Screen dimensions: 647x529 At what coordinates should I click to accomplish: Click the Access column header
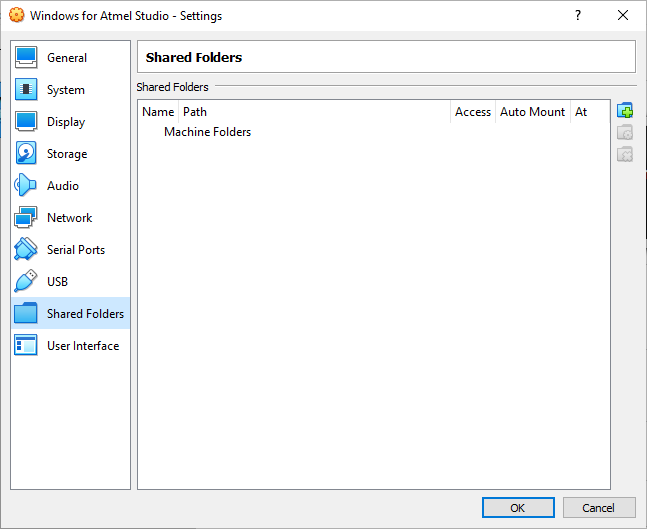click(x=473, y=112)
